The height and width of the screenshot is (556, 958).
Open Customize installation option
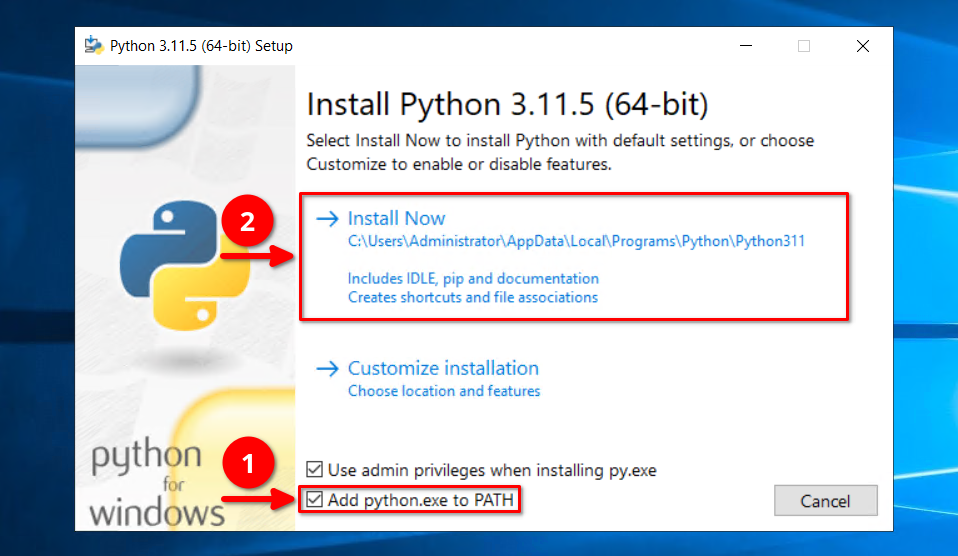point(443,368)
